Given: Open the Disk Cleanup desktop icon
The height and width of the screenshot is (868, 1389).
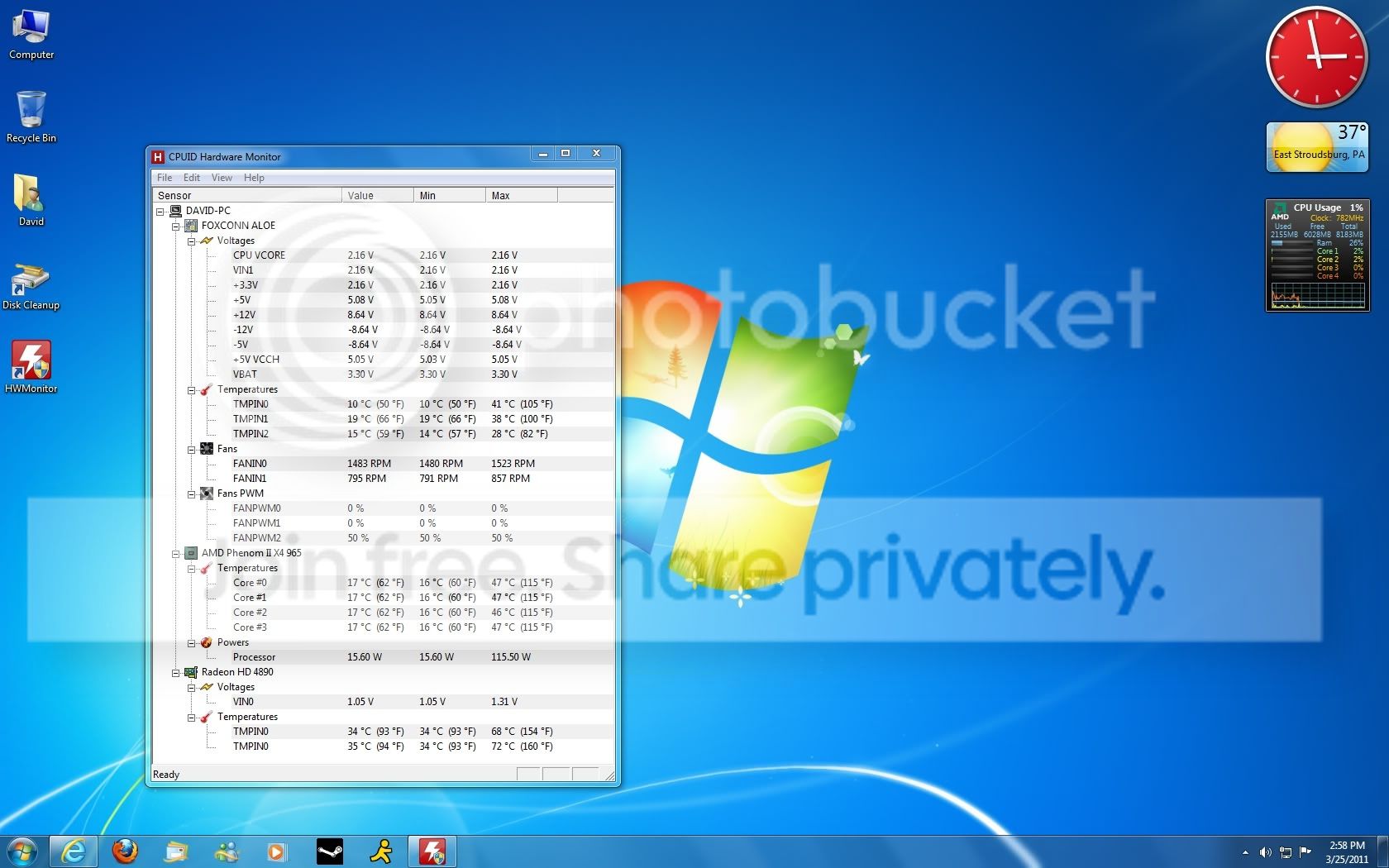Looking at the screenshot, I should coord(31,285).
